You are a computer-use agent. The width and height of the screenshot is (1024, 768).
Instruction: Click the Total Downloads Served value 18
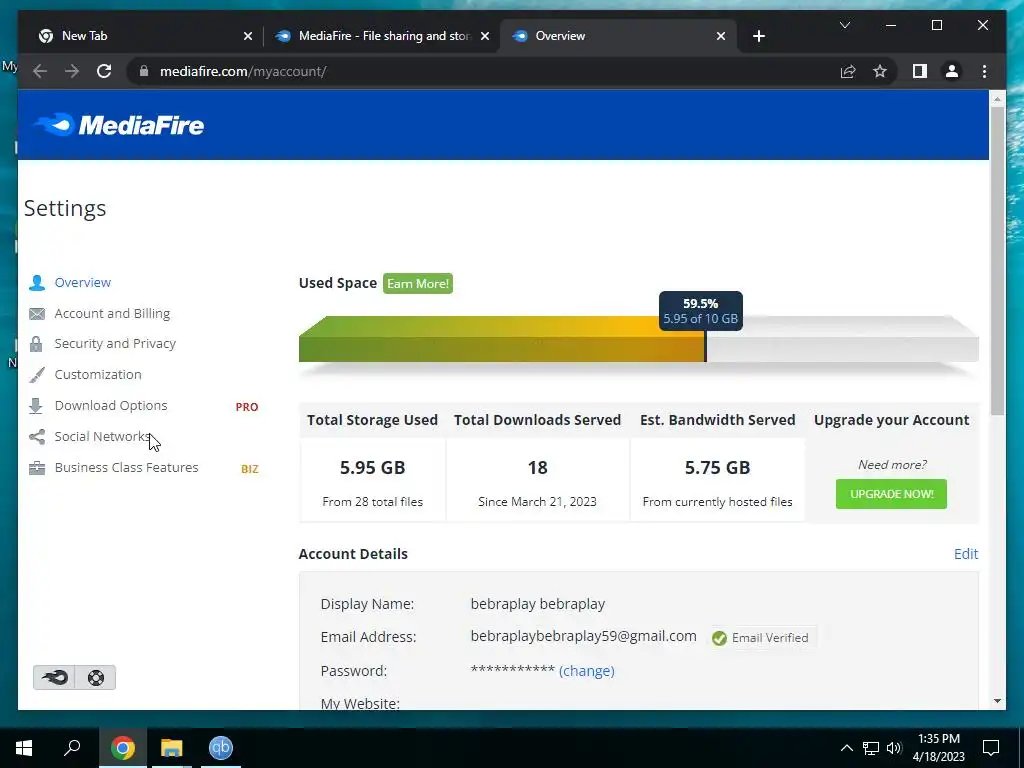(x=537, y=468)
